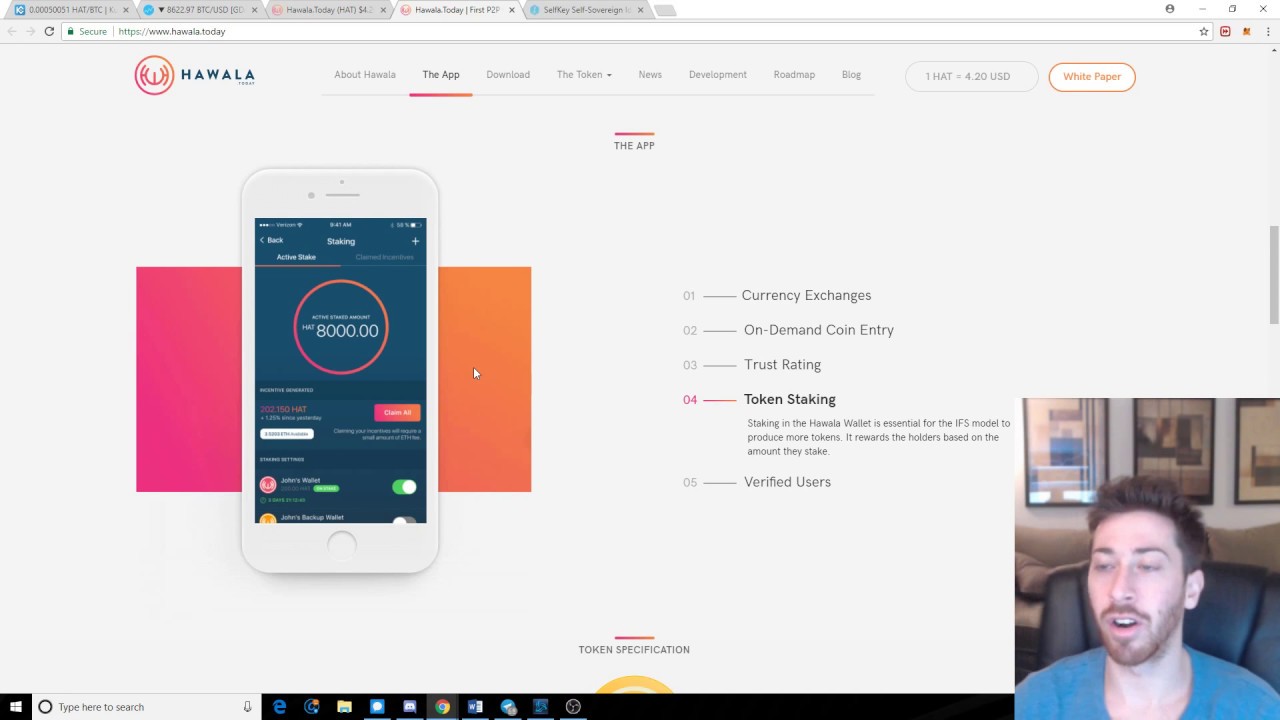Screen dimensions: 1280x720
Task: Open the Active Stake tab in phone mockup
Action: [296, 257]
